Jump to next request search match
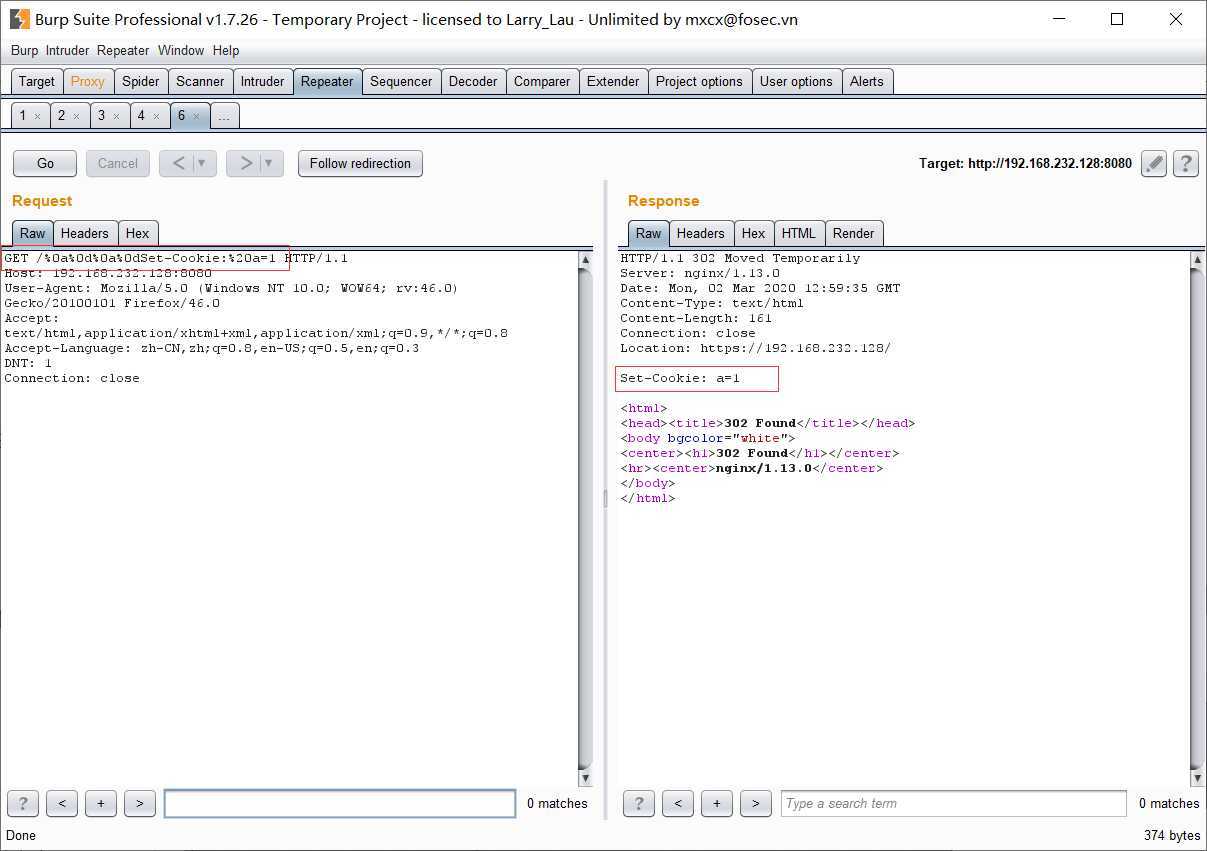 [x=140, y=803]
